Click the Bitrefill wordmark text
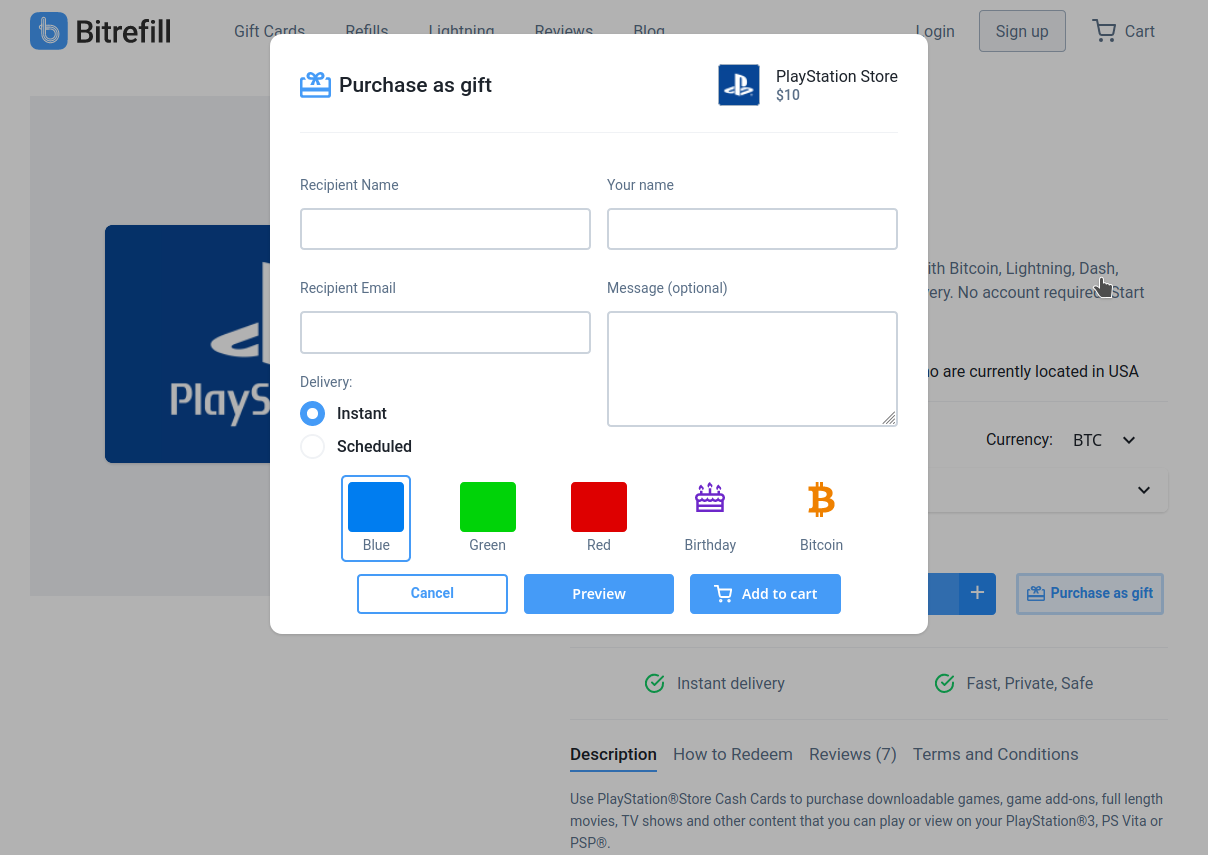The height and width of the screenshot is (855, 1208). tap(123, 31)
